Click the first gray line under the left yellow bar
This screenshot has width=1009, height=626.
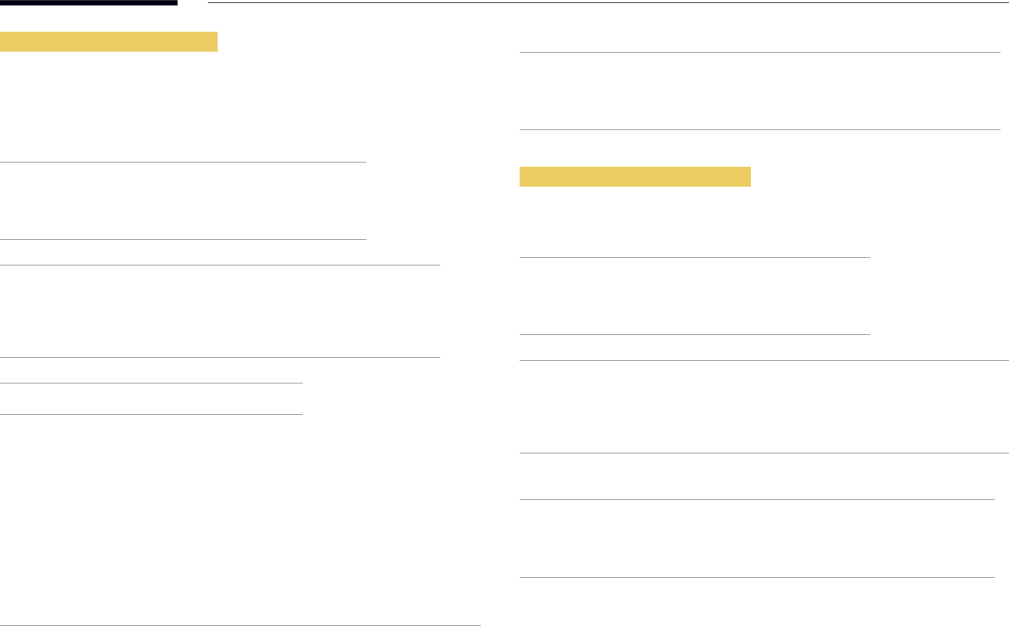(183, 162)
